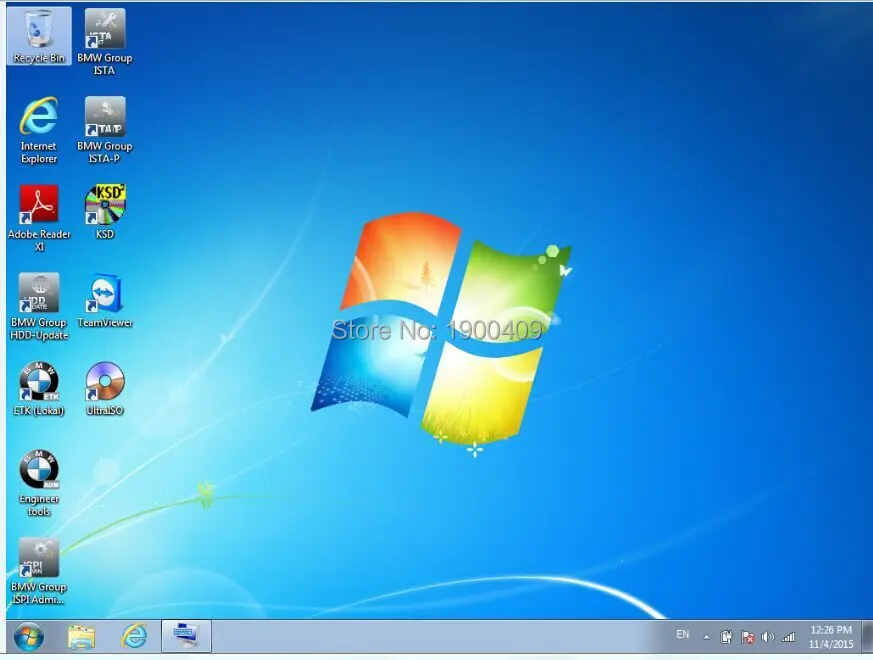This screenshot has height=660, width=873.
Task: Click the Action Center flag icon
Action: point(748,637)
